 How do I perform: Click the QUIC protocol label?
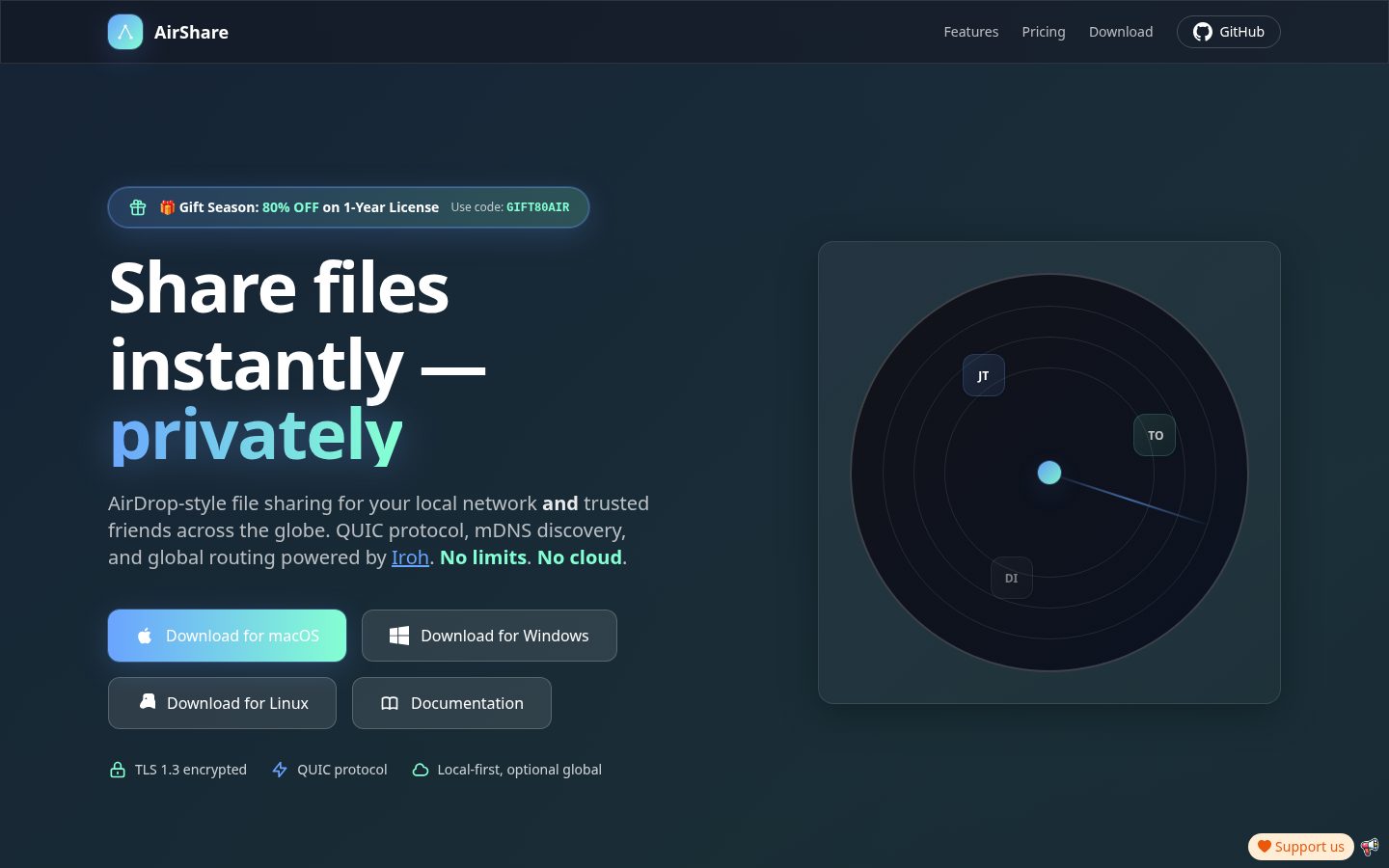[342, 770]
